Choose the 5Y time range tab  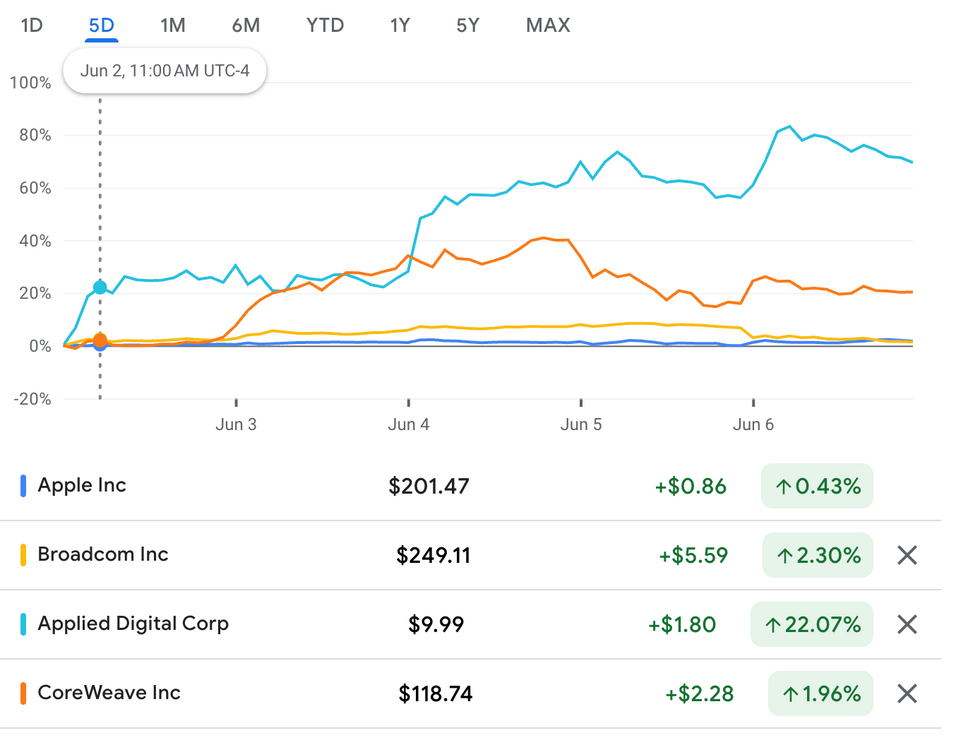pos(468,25)
